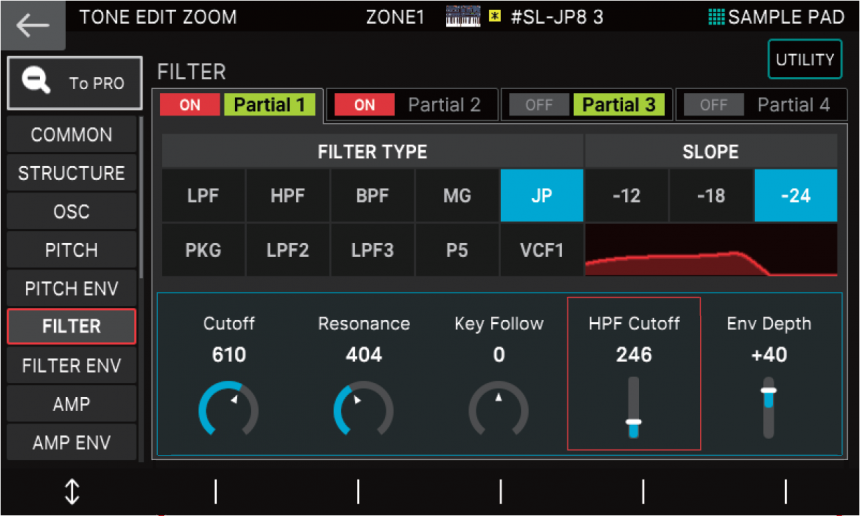The width and height of the screenshot is (860, 516).
Task: Turn on Partial 4 OFF switch
Action: tap(713, 105)
